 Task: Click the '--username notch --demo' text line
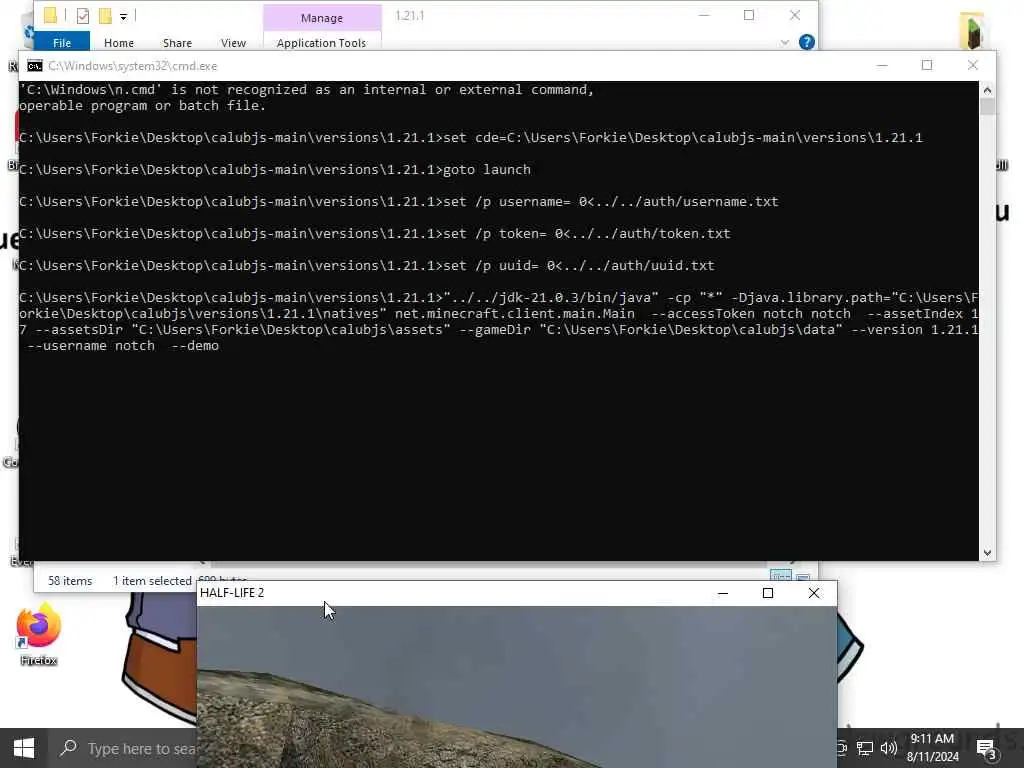[x=123, y=345]
